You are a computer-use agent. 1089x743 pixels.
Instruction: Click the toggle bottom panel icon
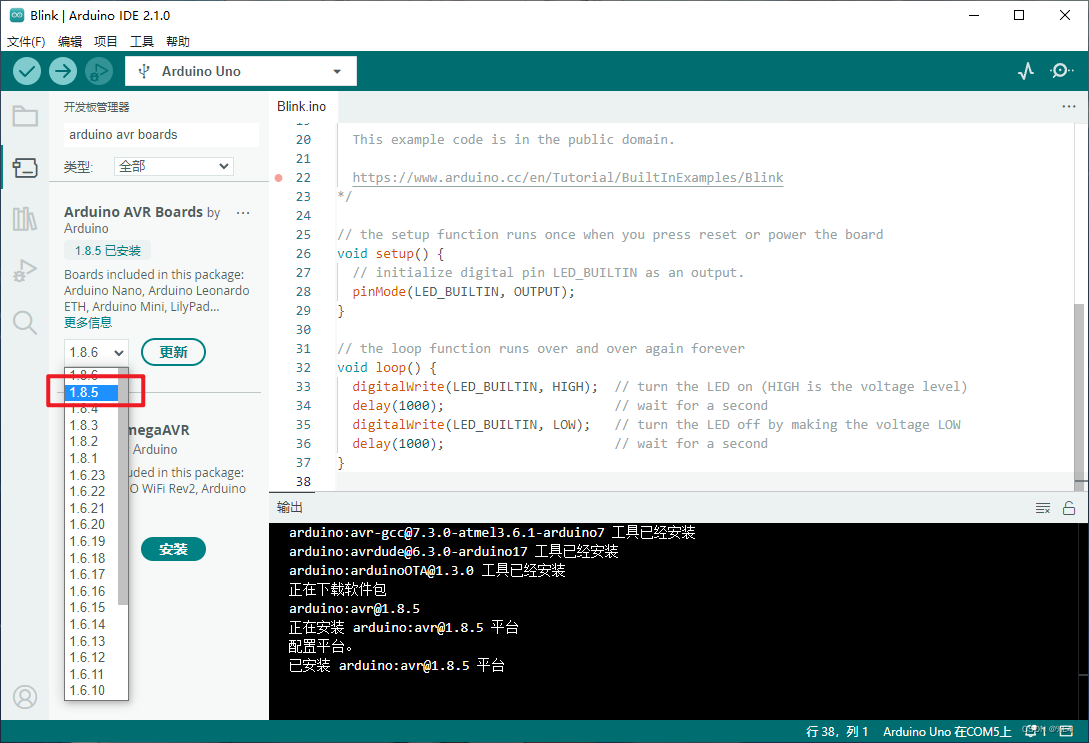point(1066,731)
